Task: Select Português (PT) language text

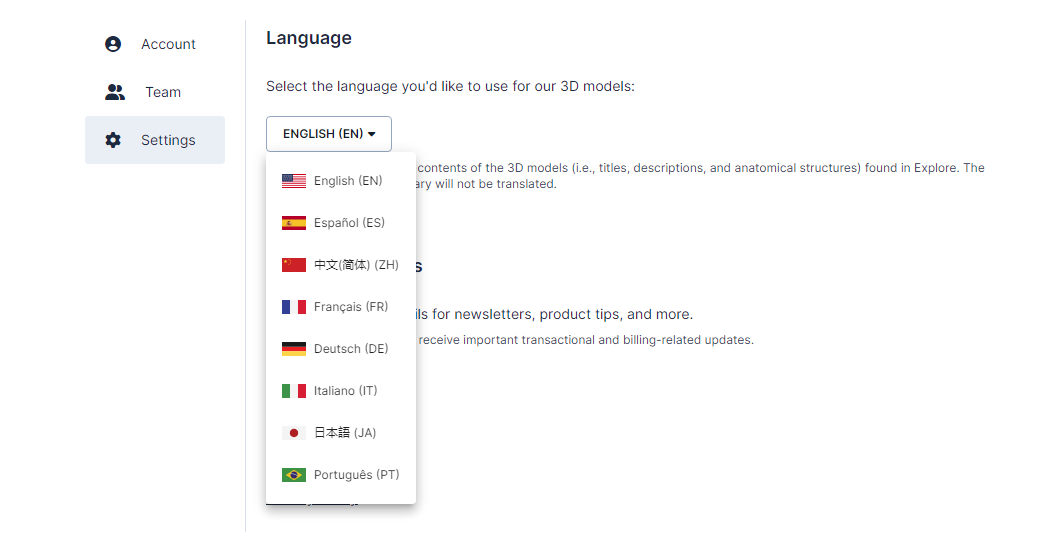Action: pyautogui.click(x=356, y=475)
